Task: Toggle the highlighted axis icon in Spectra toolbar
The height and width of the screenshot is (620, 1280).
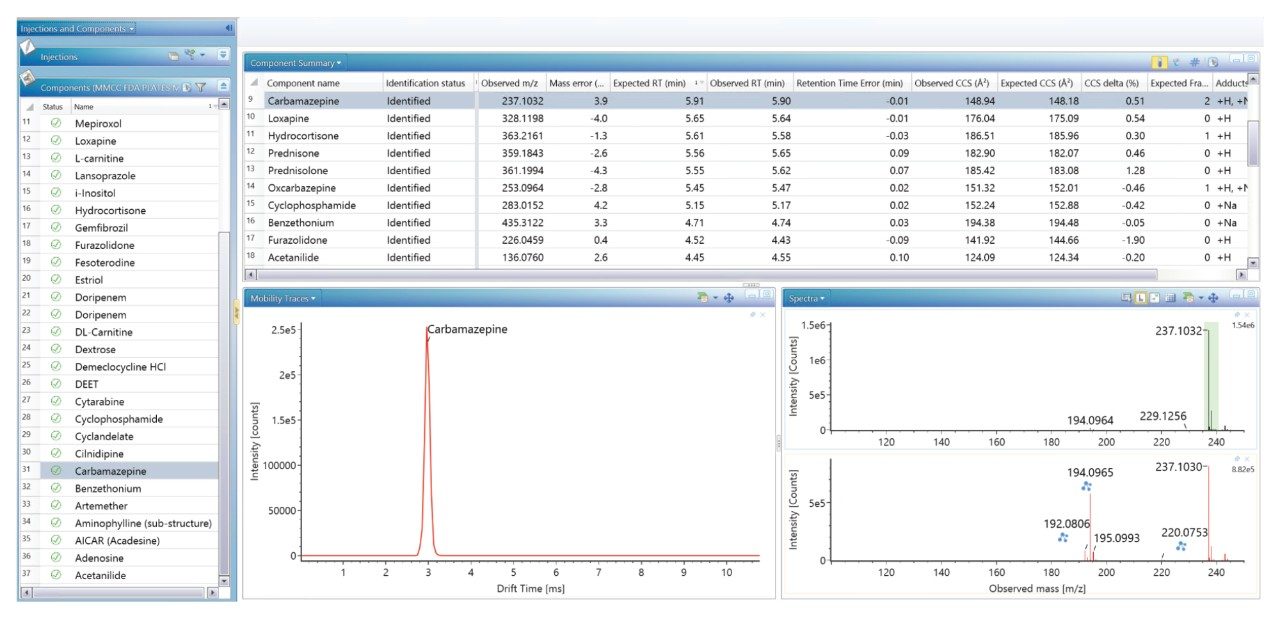Action: coord(1141,298)
